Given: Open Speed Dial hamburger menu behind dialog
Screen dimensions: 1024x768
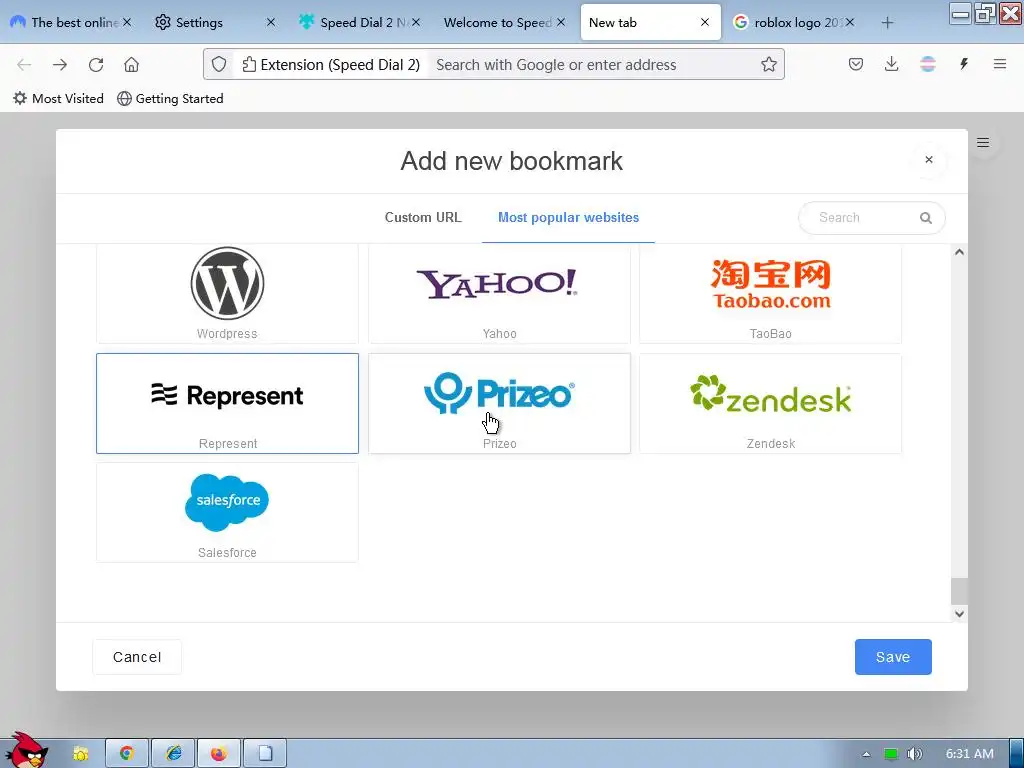Looking at the screenshot, I should 983,142.
